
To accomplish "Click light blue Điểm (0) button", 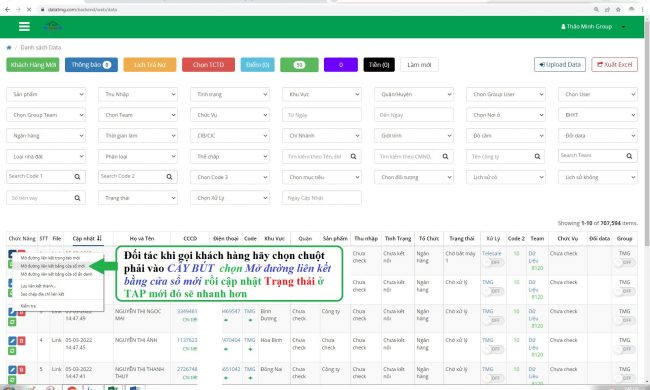I will tap(257, 65).
